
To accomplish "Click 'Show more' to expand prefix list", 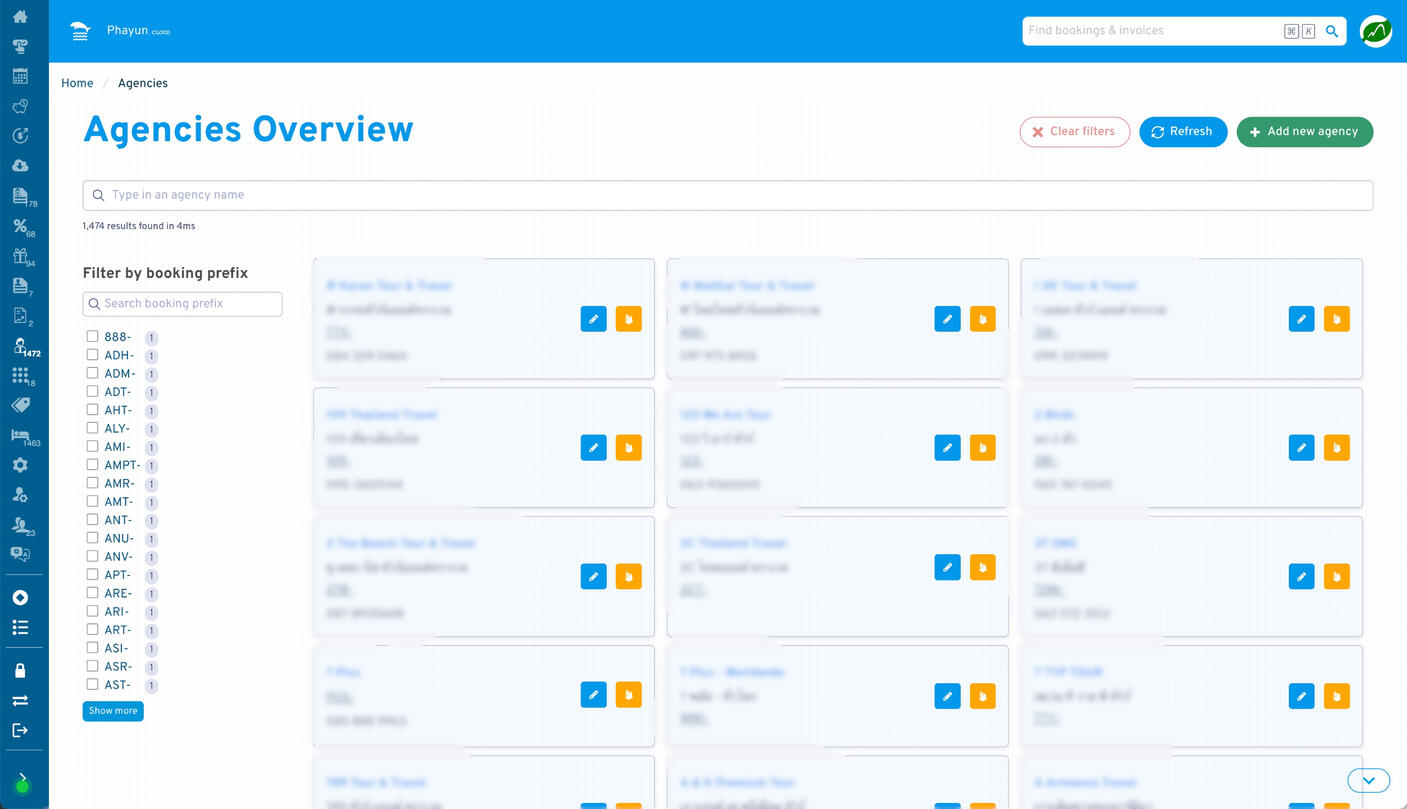I will pos(112,711).
